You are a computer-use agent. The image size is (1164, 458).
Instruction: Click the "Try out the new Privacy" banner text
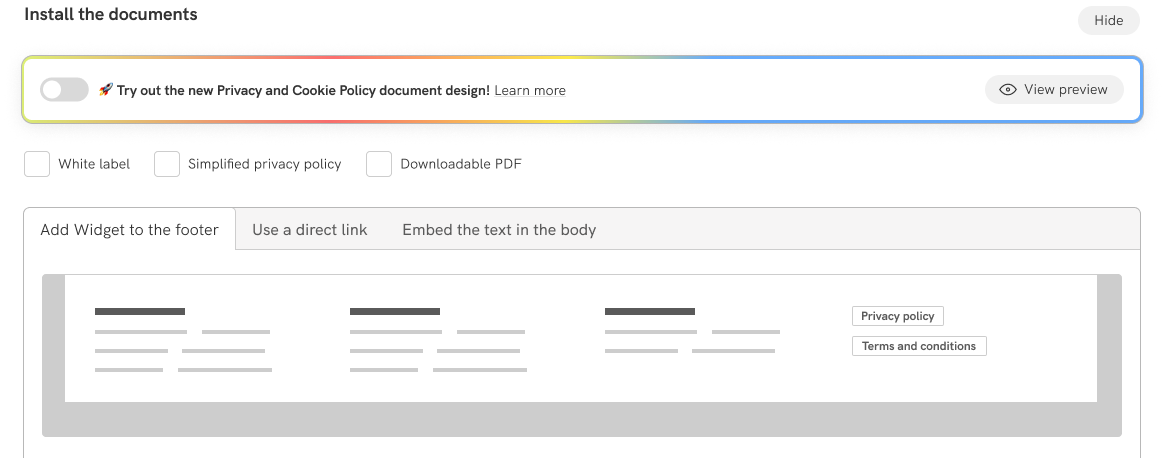click(x=303, y=90)
